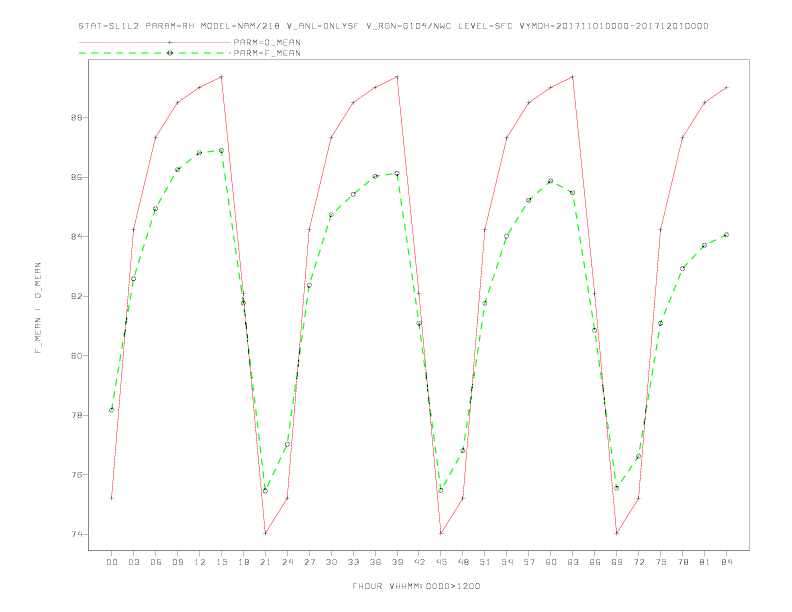Select the PARM=F_MEAN legend label

267,53
